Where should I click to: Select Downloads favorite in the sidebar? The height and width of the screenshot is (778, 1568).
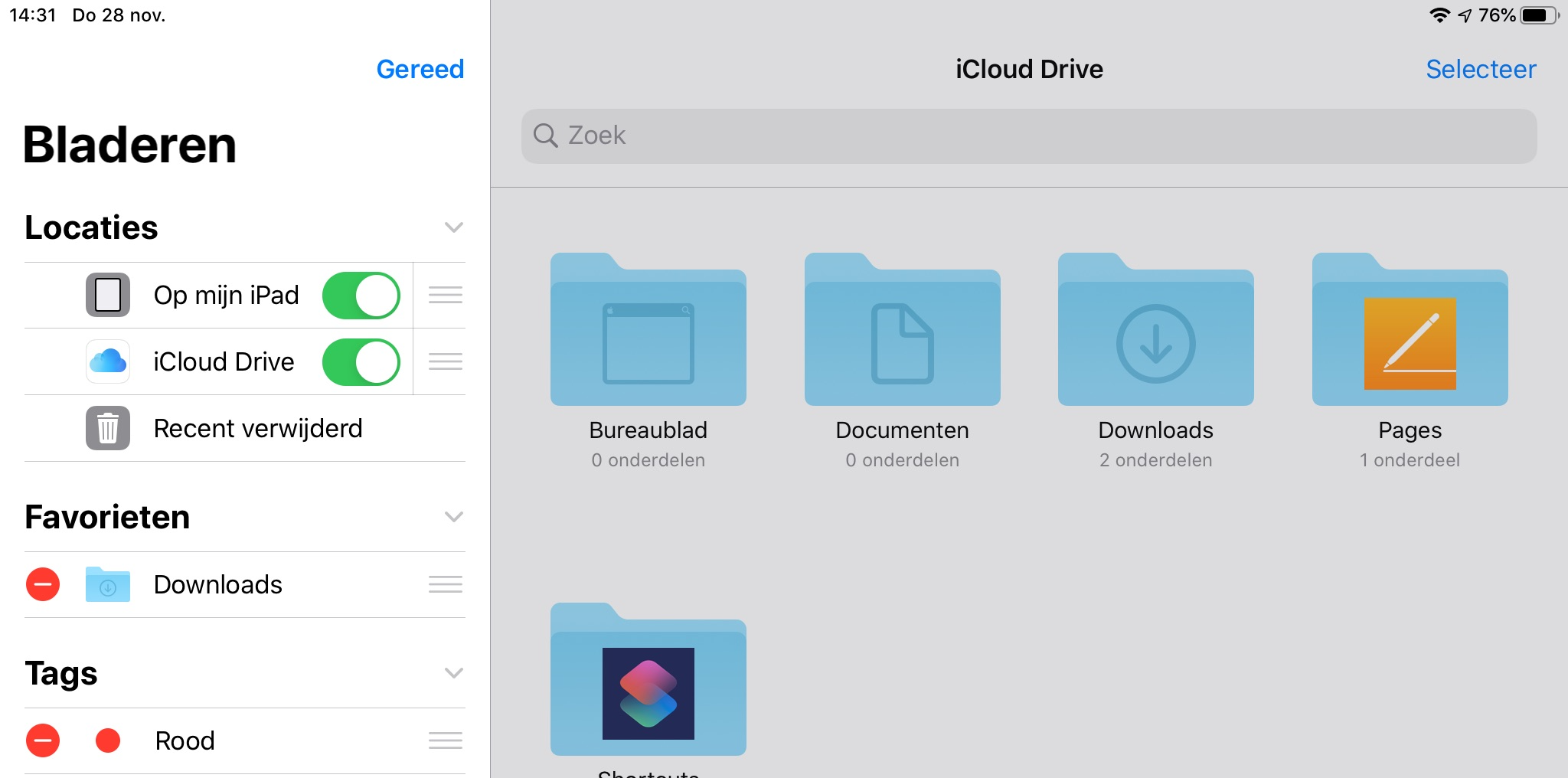click(218, 585)
